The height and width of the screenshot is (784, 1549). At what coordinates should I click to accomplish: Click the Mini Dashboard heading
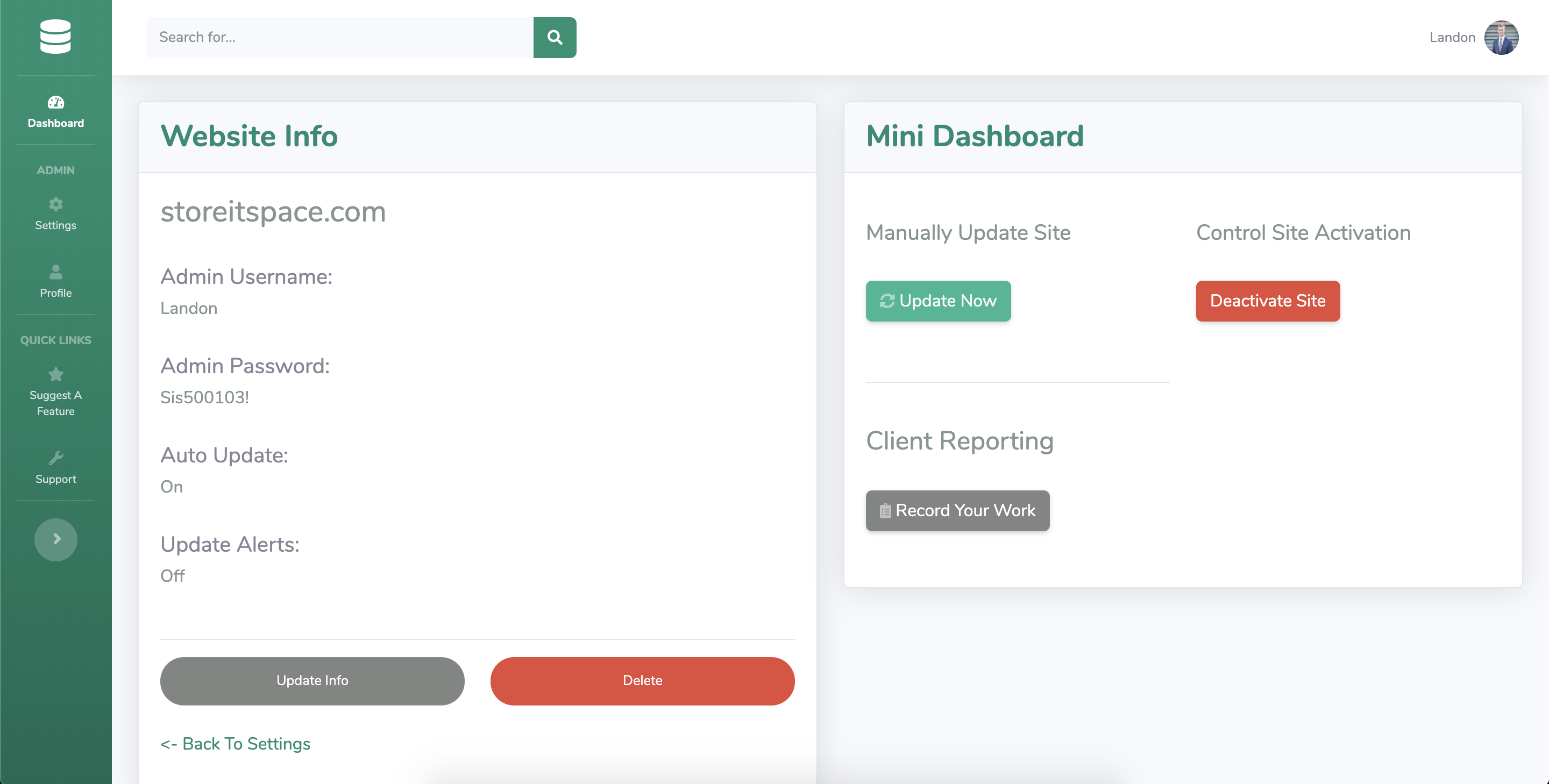point(975,136)
